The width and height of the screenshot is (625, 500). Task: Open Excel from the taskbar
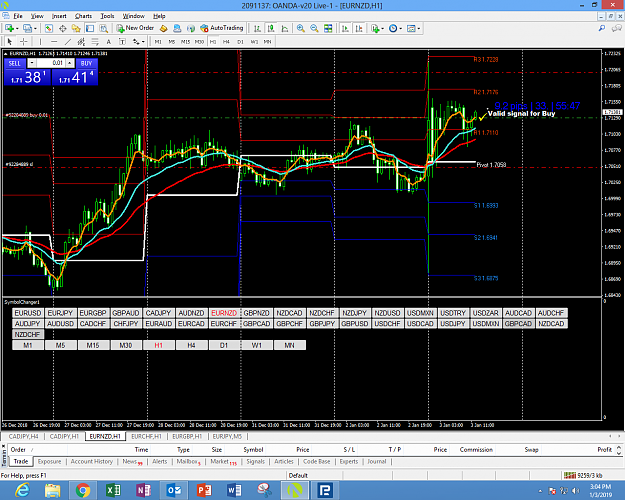coord(113,490)
